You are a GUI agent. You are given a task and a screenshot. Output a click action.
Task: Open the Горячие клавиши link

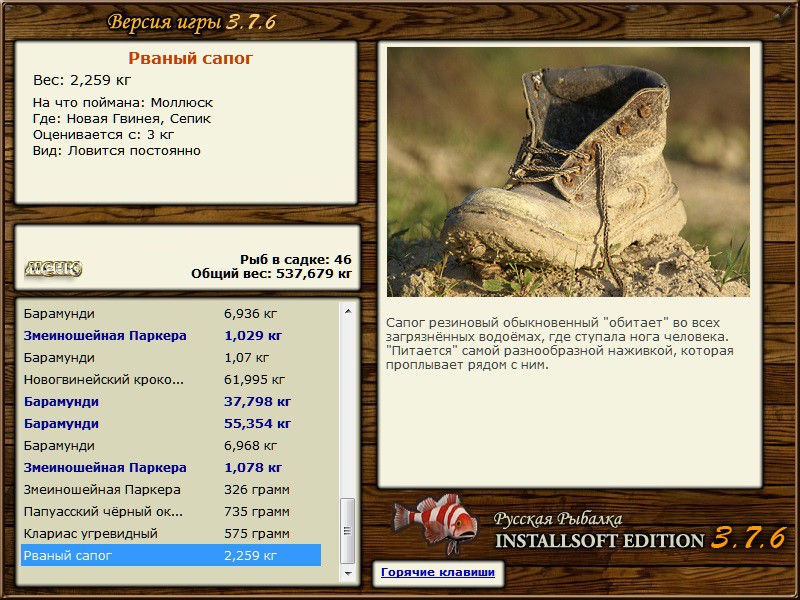click(438, 572)
